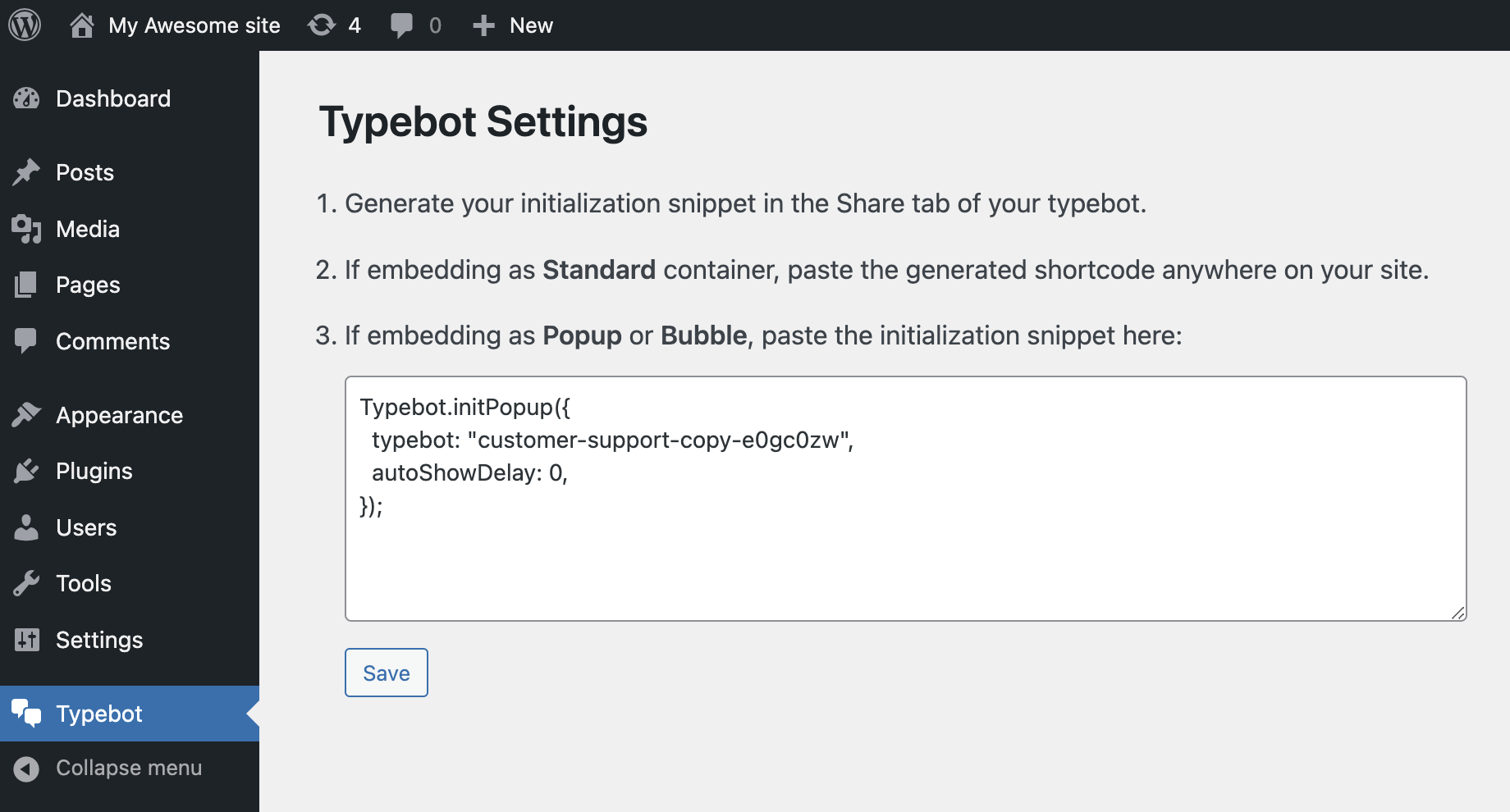Click inside the initialization snippet textarea
The height and width of the screenshot is (812, 1510).
[x=903, y=492]
